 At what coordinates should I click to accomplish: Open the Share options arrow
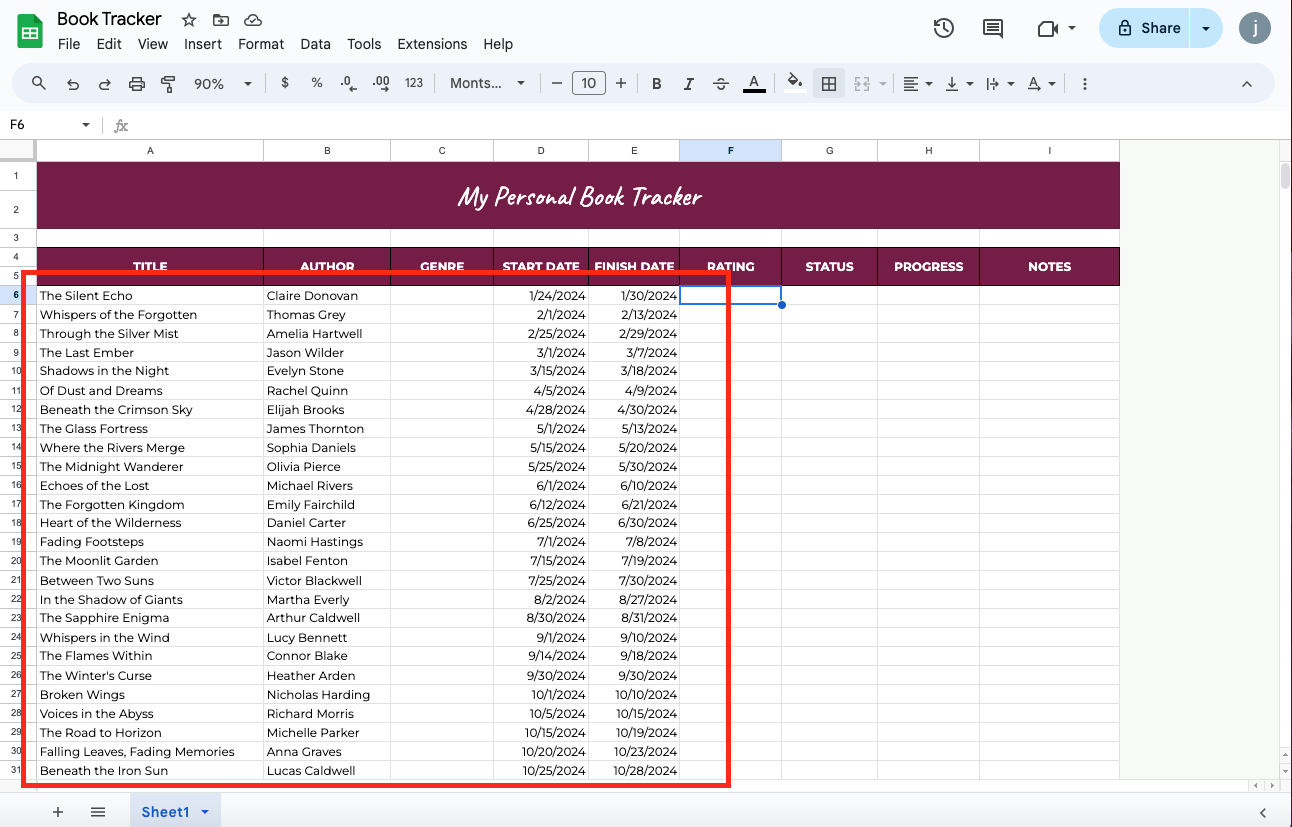tap(1206, 28)
